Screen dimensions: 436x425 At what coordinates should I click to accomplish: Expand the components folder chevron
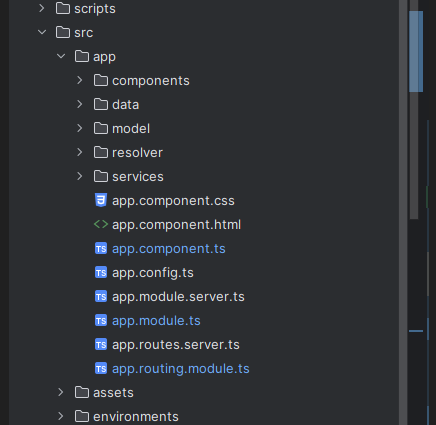pos(80,80)
